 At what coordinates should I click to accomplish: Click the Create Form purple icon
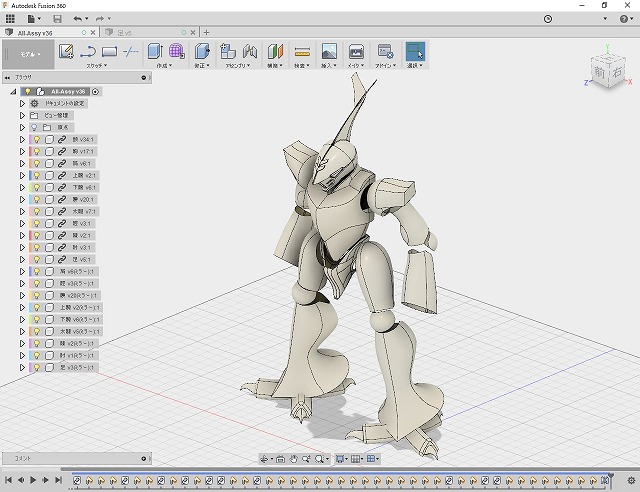coord(176,51)
